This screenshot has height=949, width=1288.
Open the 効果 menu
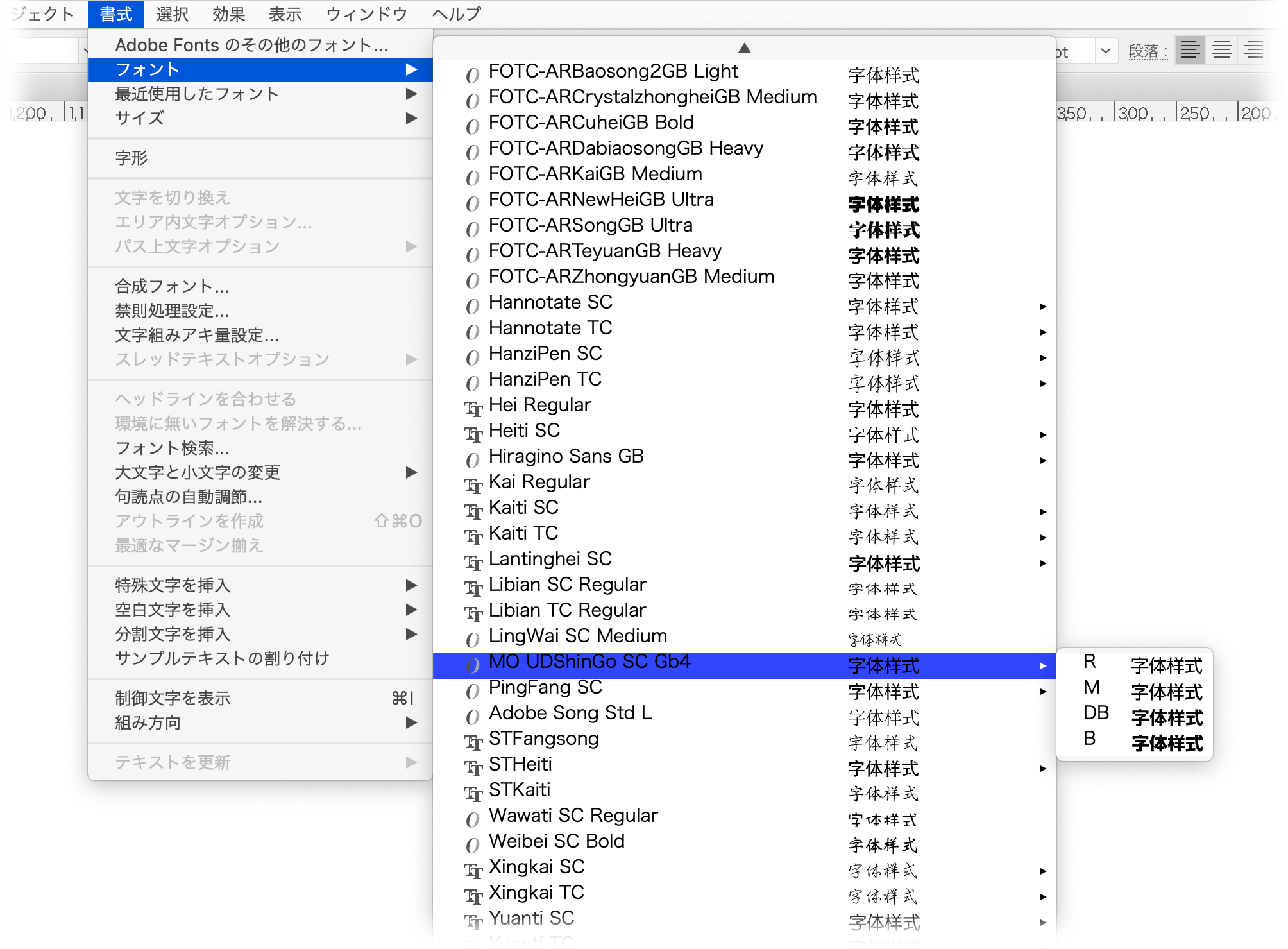click(x=228, y=14)
